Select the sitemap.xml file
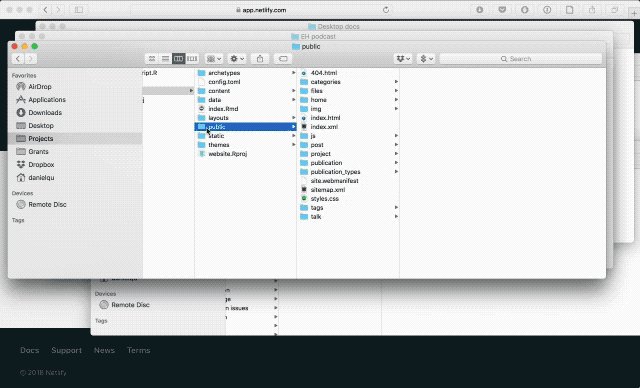 point(348,190)
